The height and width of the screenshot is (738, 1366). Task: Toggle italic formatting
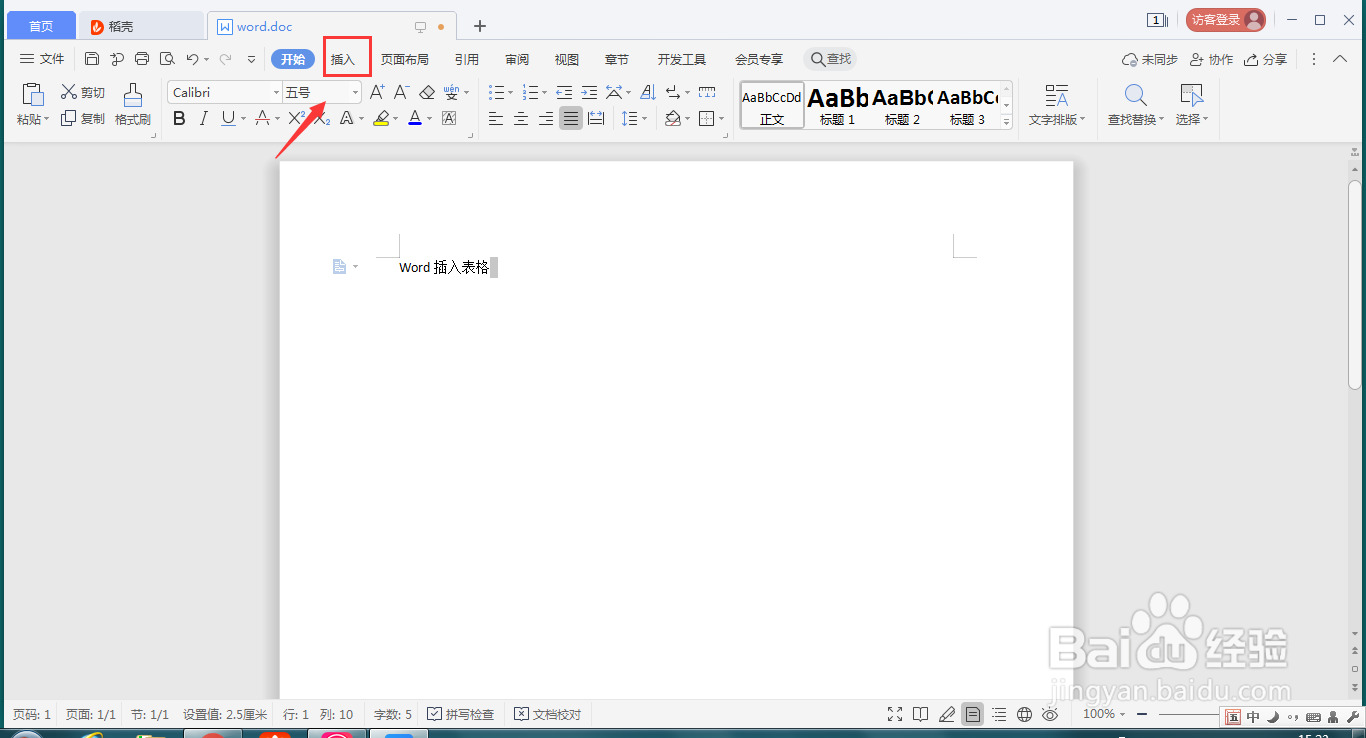[x=203, y=118]
